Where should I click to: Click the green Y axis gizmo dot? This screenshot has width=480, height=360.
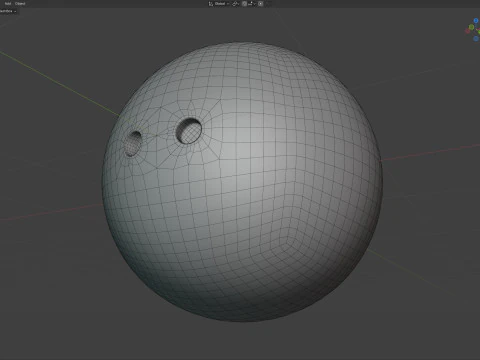471,27
